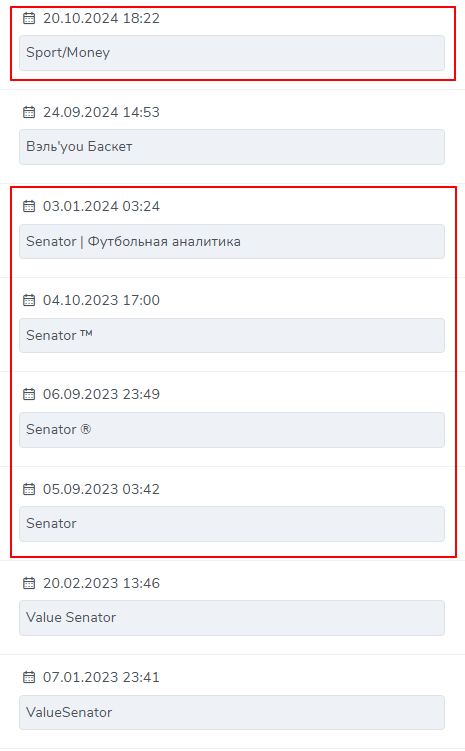
Task: Click the 07.01.2023 23:41 date text
Action: tap(101, 677)
